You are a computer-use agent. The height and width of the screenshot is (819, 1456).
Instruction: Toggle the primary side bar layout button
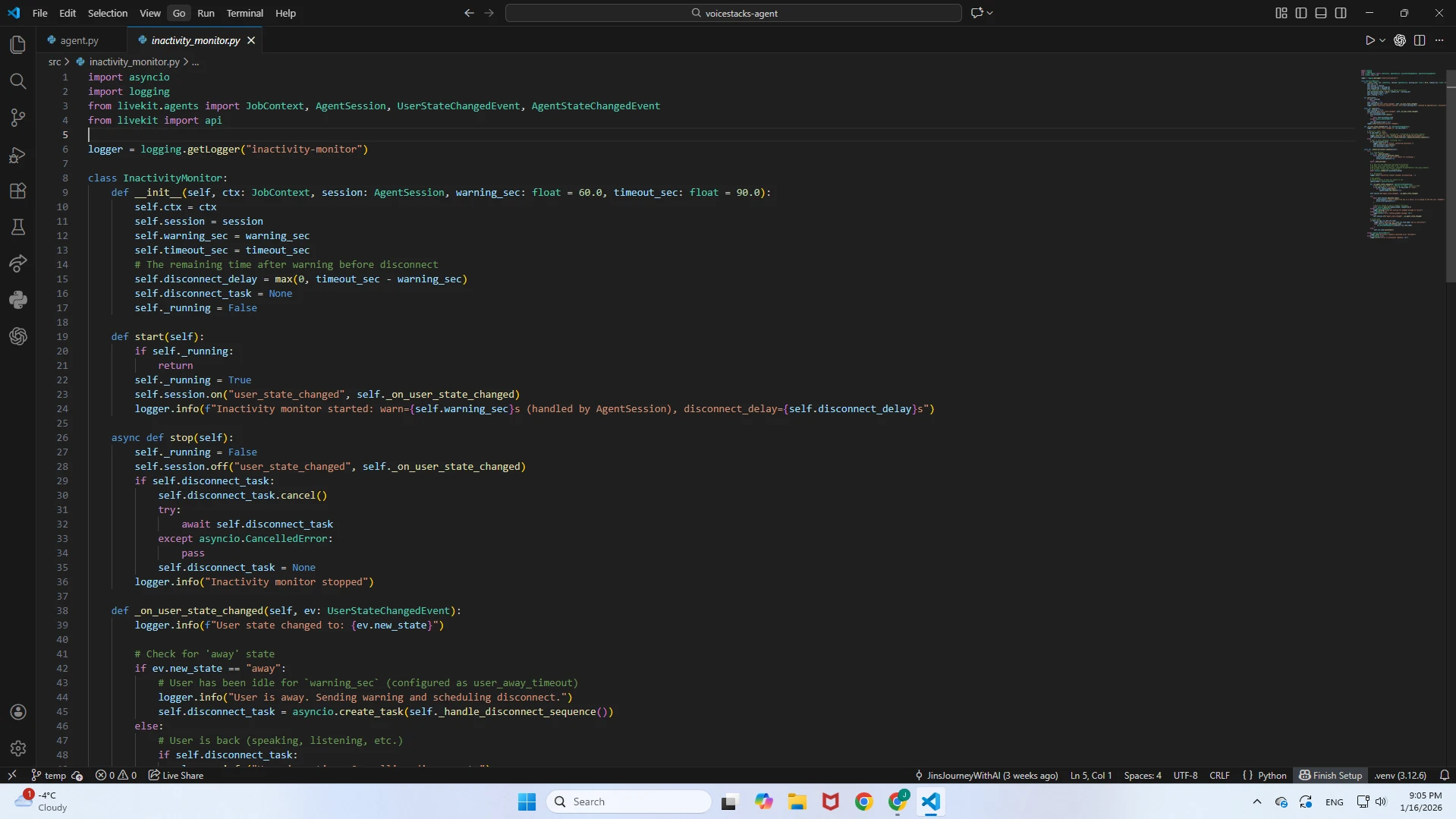tap(1301, 13)
